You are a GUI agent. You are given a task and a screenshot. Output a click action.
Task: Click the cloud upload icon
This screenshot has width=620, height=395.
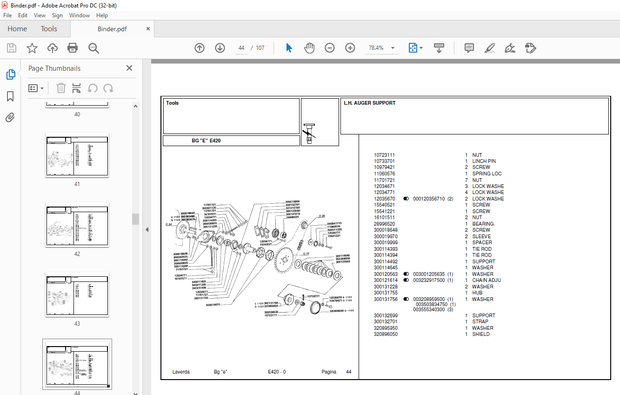(52, 48)
